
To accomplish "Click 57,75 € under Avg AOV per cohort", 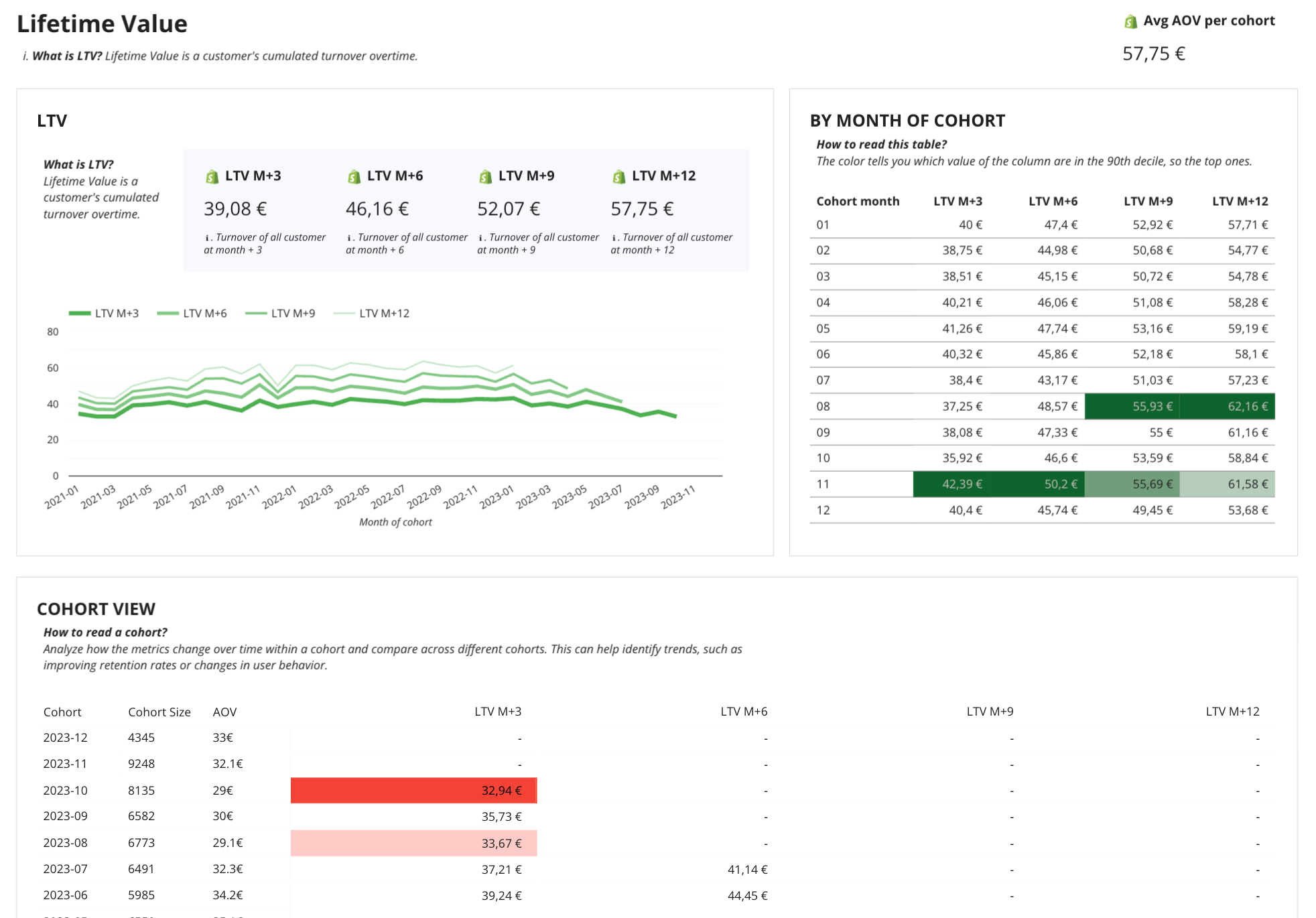I will (1154, 54).
